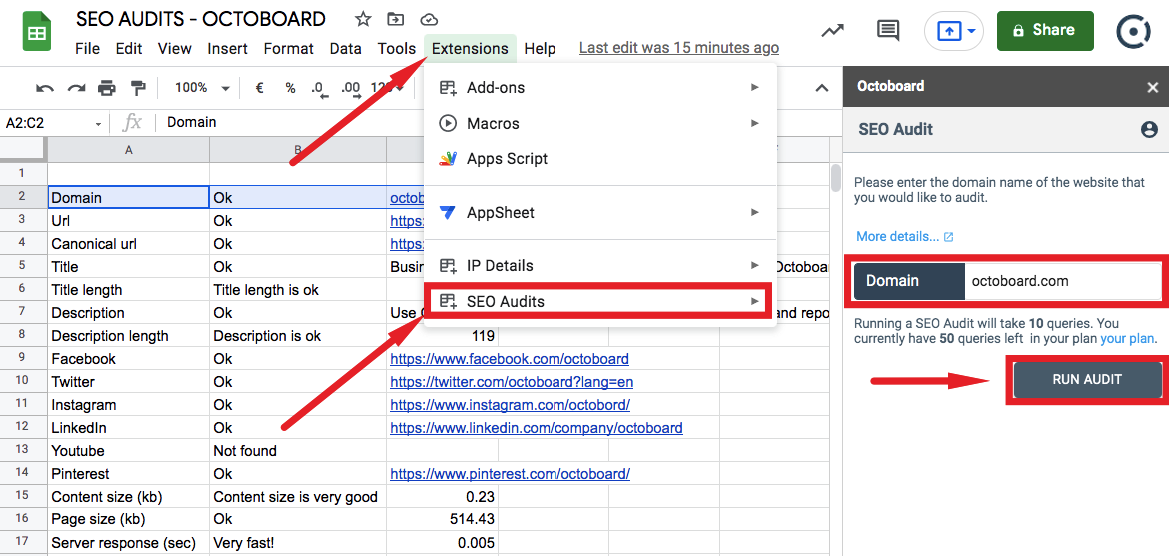Screen dimensions: 1169x556
Task: Select the Content size is very good cell
Action: point(297,497)
